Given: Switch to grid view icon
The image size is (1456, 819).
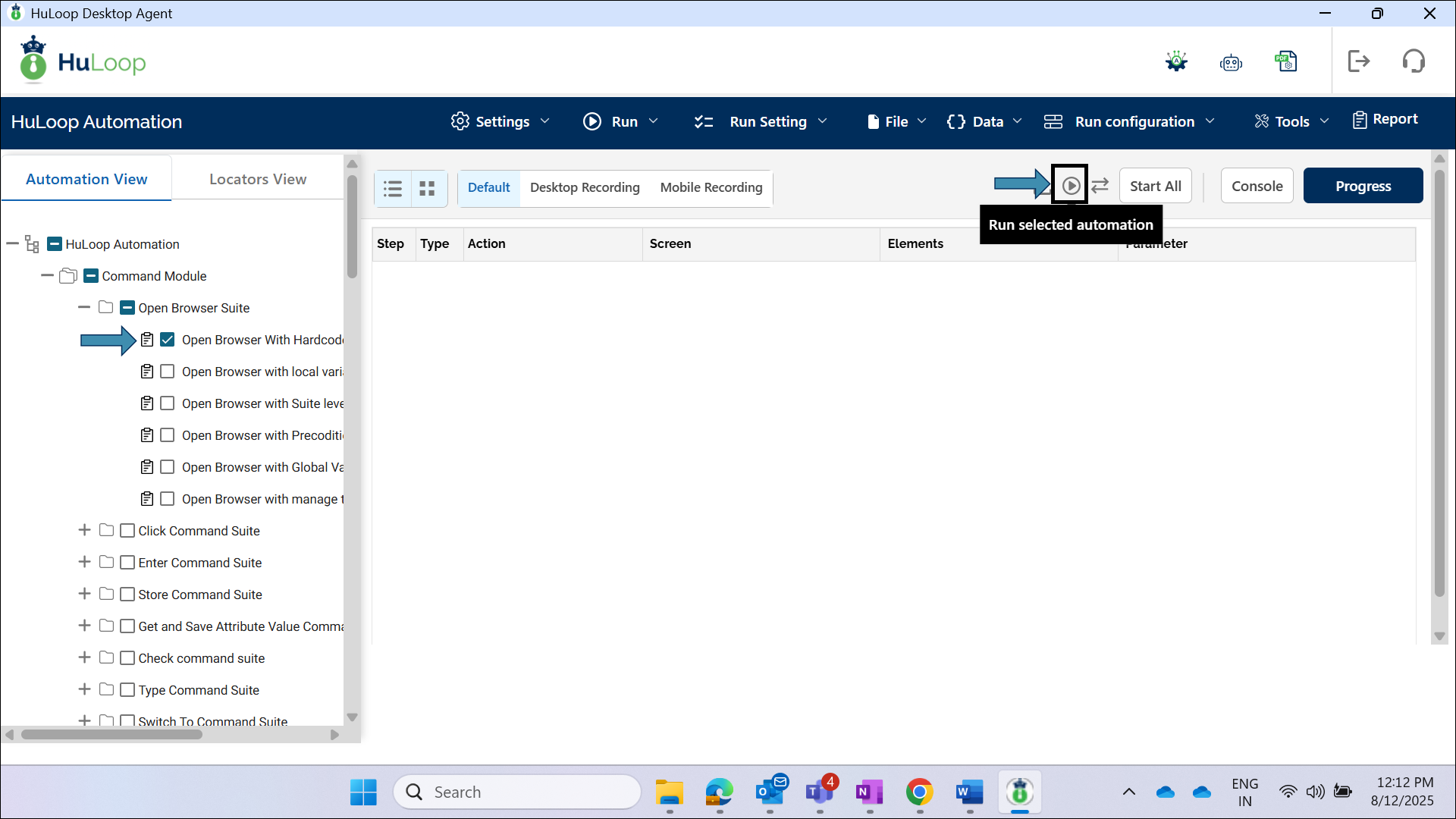Looking at the screenshot, I should tap(428, 188).
